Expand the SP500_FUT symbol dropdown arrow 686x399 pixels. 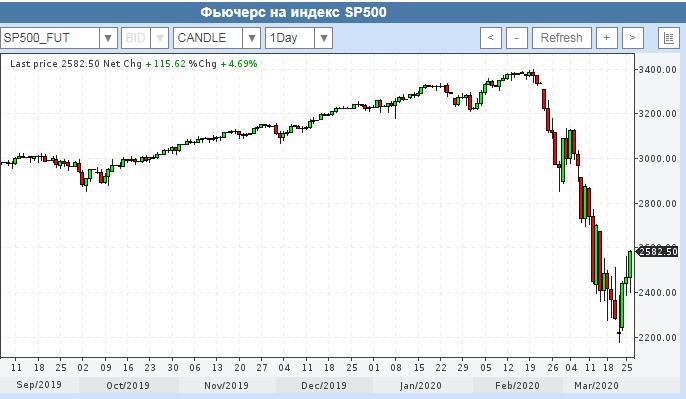tap(108, 38)
